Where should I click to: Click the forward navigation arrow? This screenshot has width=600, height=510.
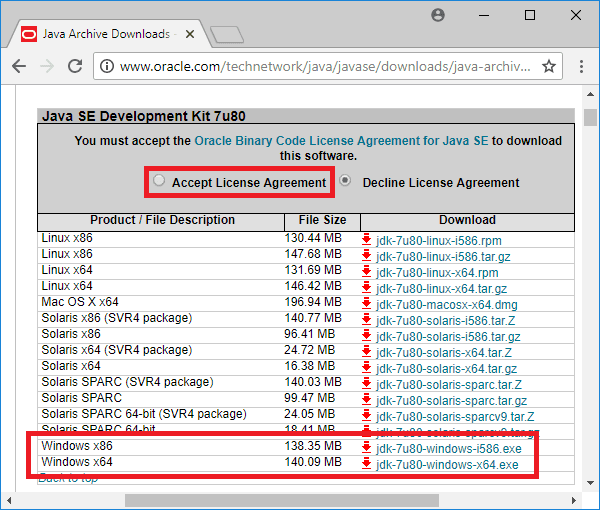(47, 66)
